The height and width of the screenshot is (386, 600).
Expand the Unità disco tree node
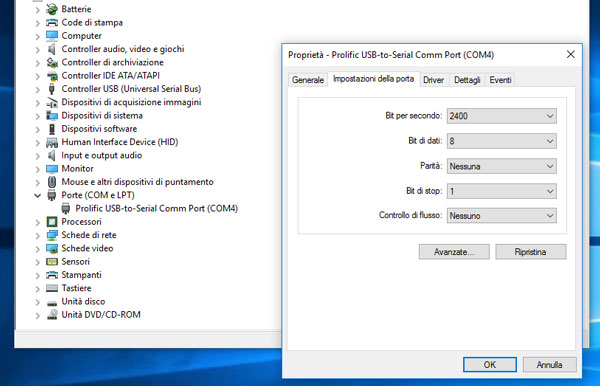(38, 302)
